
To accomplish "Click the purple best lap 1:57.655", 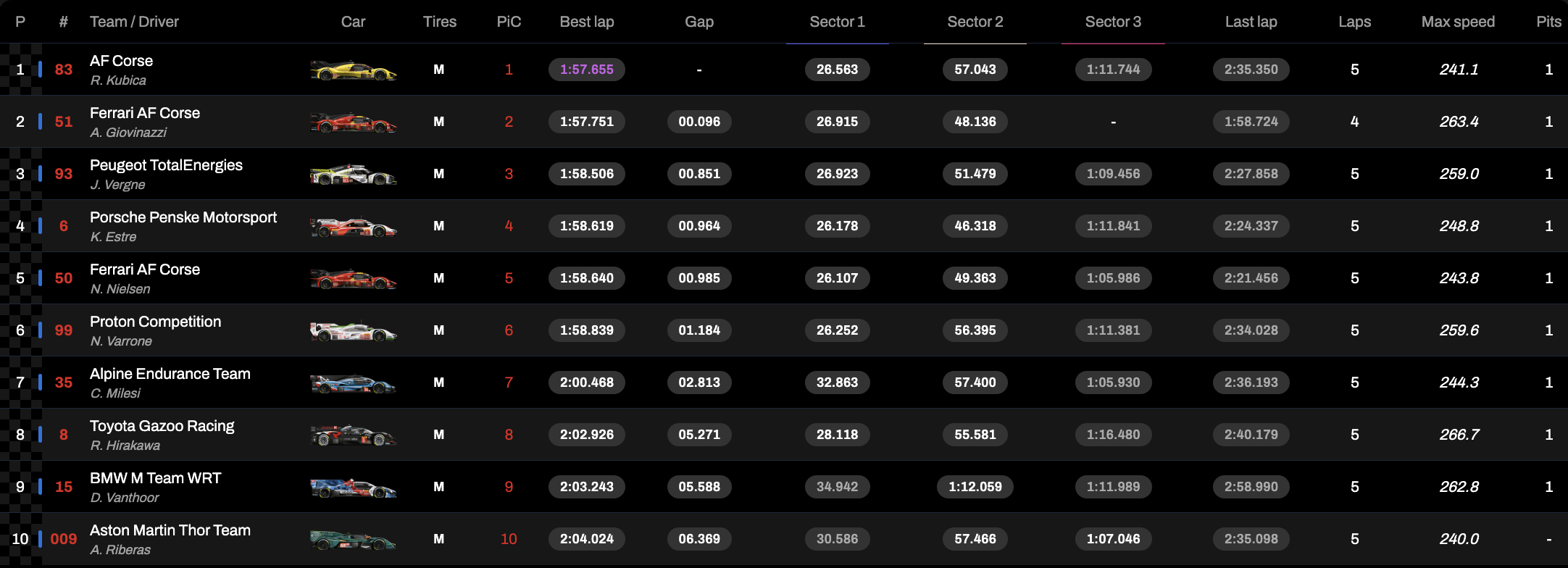I will (x=587, y=70).
